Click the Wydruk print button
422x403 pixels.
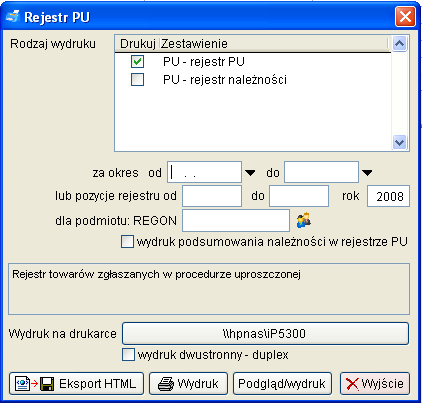[188, 384]
